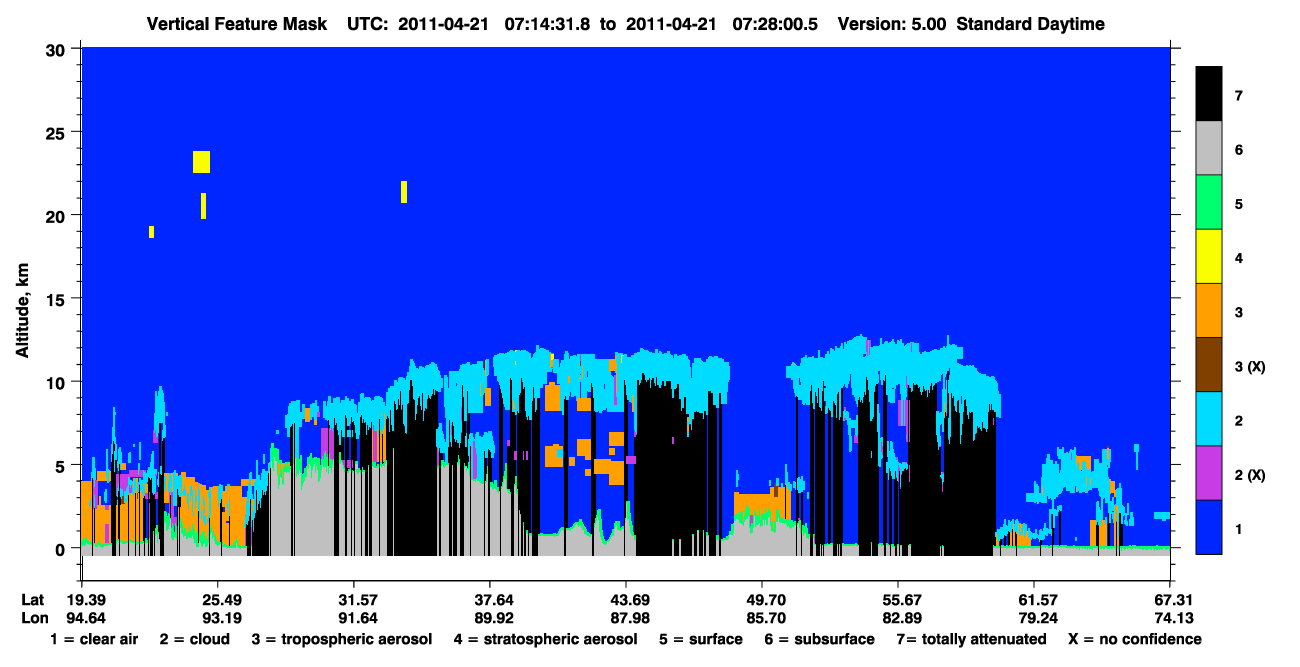Click the '4 = stratospheric aerosol' legend text

tap(545, 639)
